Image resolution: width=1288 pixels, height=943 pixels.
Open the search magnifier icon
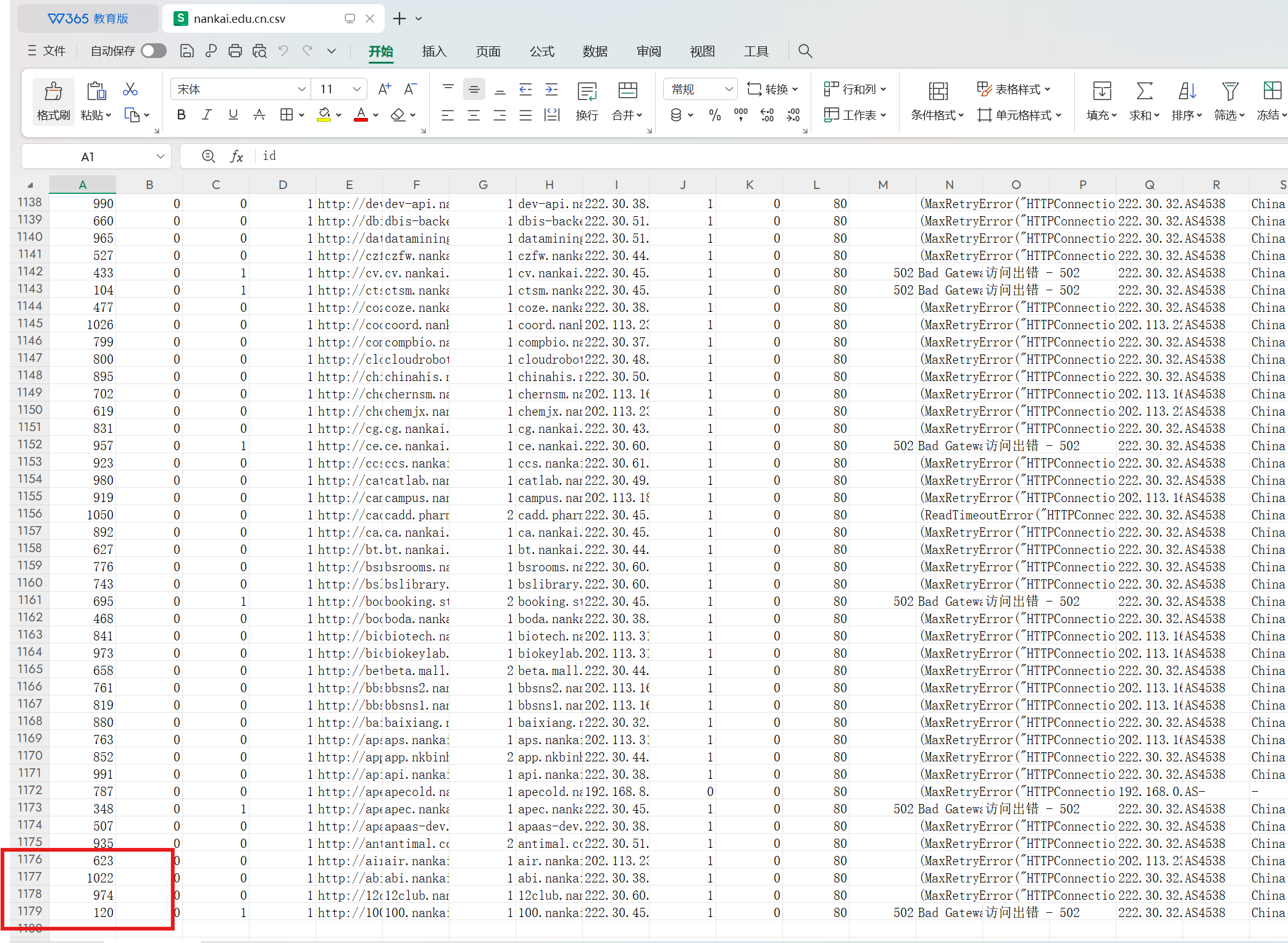[x=805, y=51]
